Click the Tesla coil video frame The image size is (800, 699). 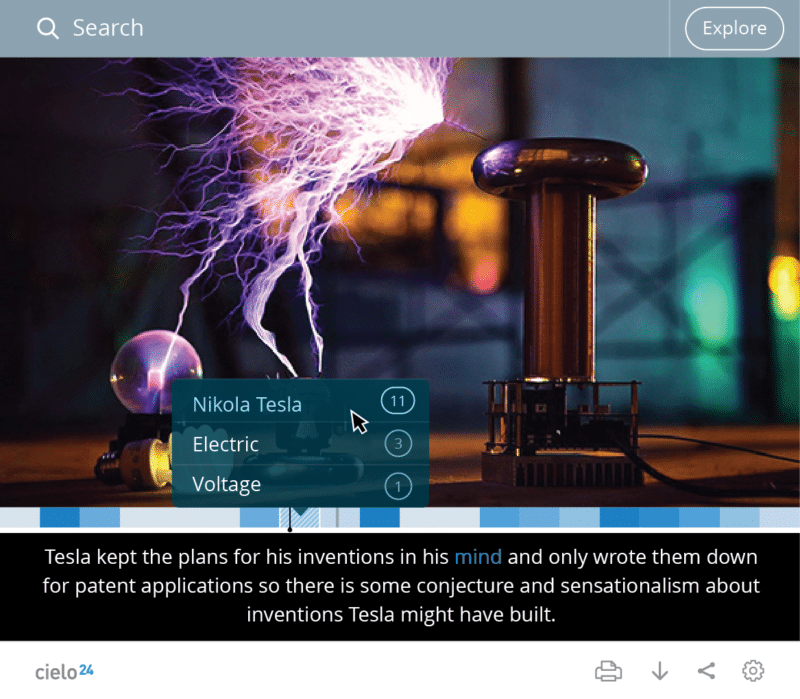tap(400, 282)
